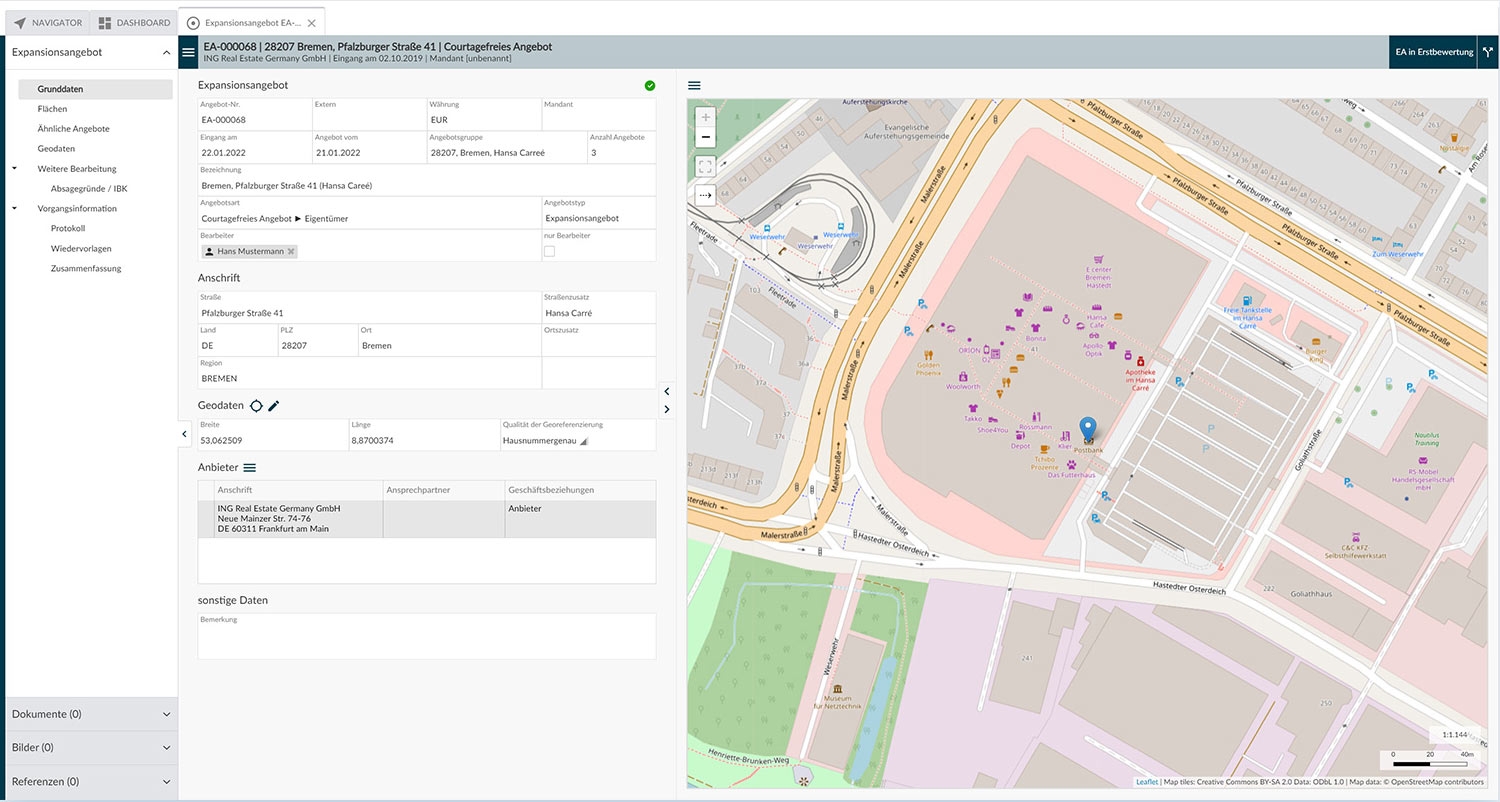Image resolution: width=1500 pixels, height=802 pixels.
Task: Collapse the Expansionsangebot sidebar section
Action: [166, 52]
